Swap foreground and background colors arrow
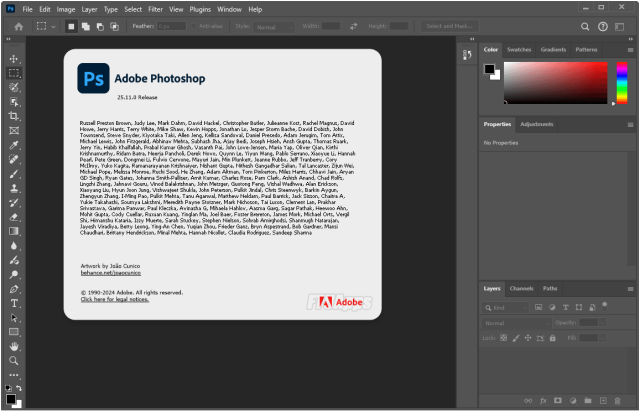 coord(19,388)
